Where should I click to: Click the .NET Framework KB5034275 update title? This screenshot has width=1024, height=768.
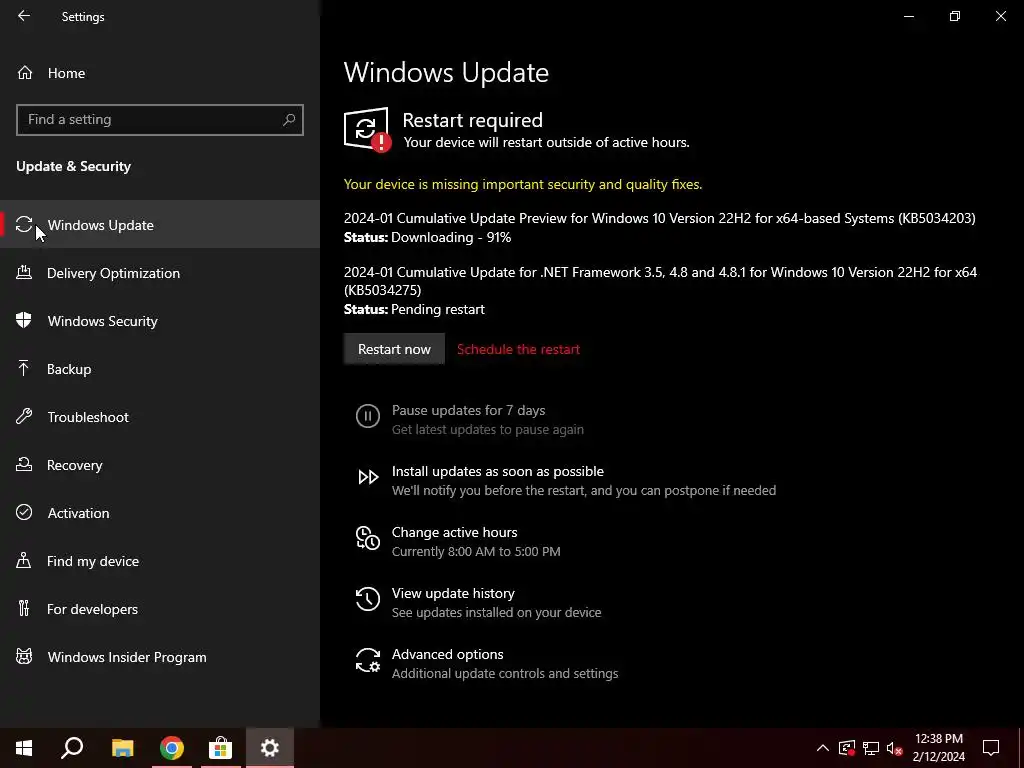pyautogui.click(x=660, y=281)
